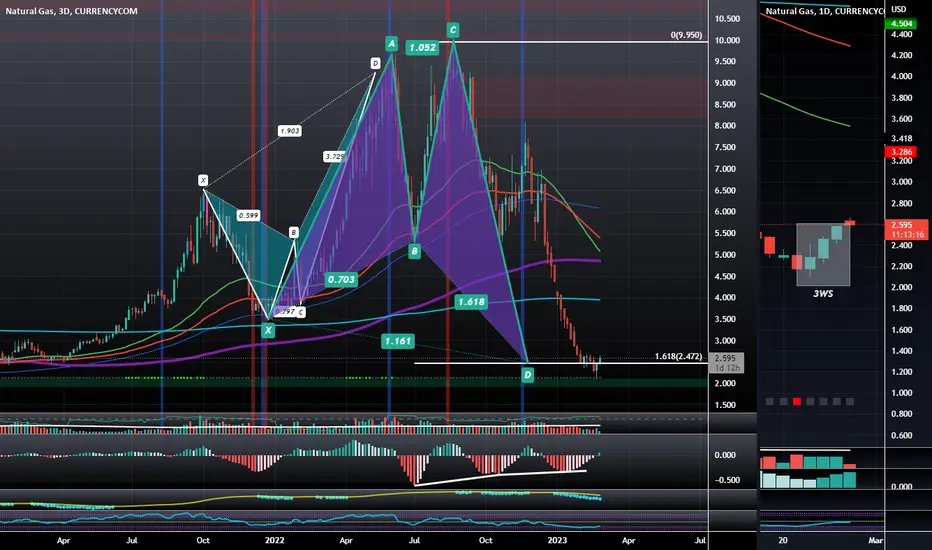Click the '1.161' ratio label

pos(398,341)
